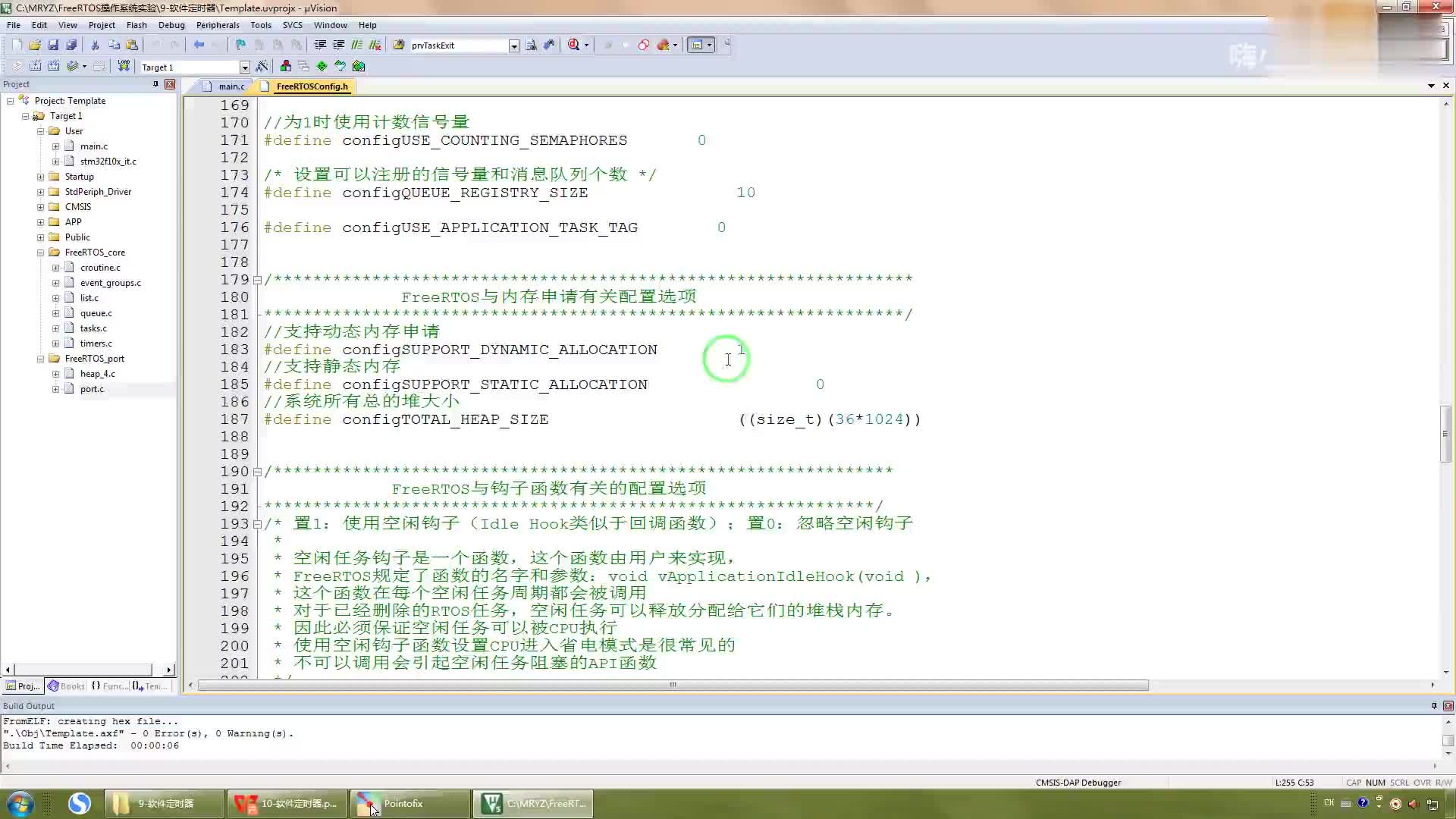Open the Windows Start button
Screen dimensions: 1456x819
click(x=20, y=803)
